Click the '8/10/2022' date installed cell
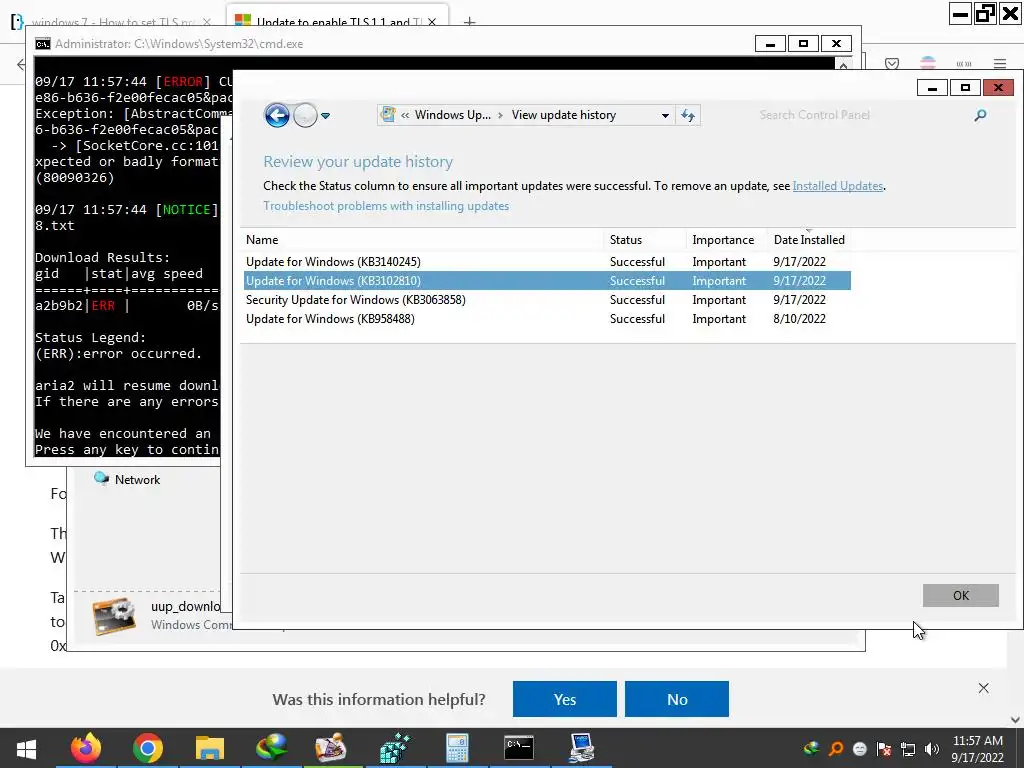 tap(799, 319)
